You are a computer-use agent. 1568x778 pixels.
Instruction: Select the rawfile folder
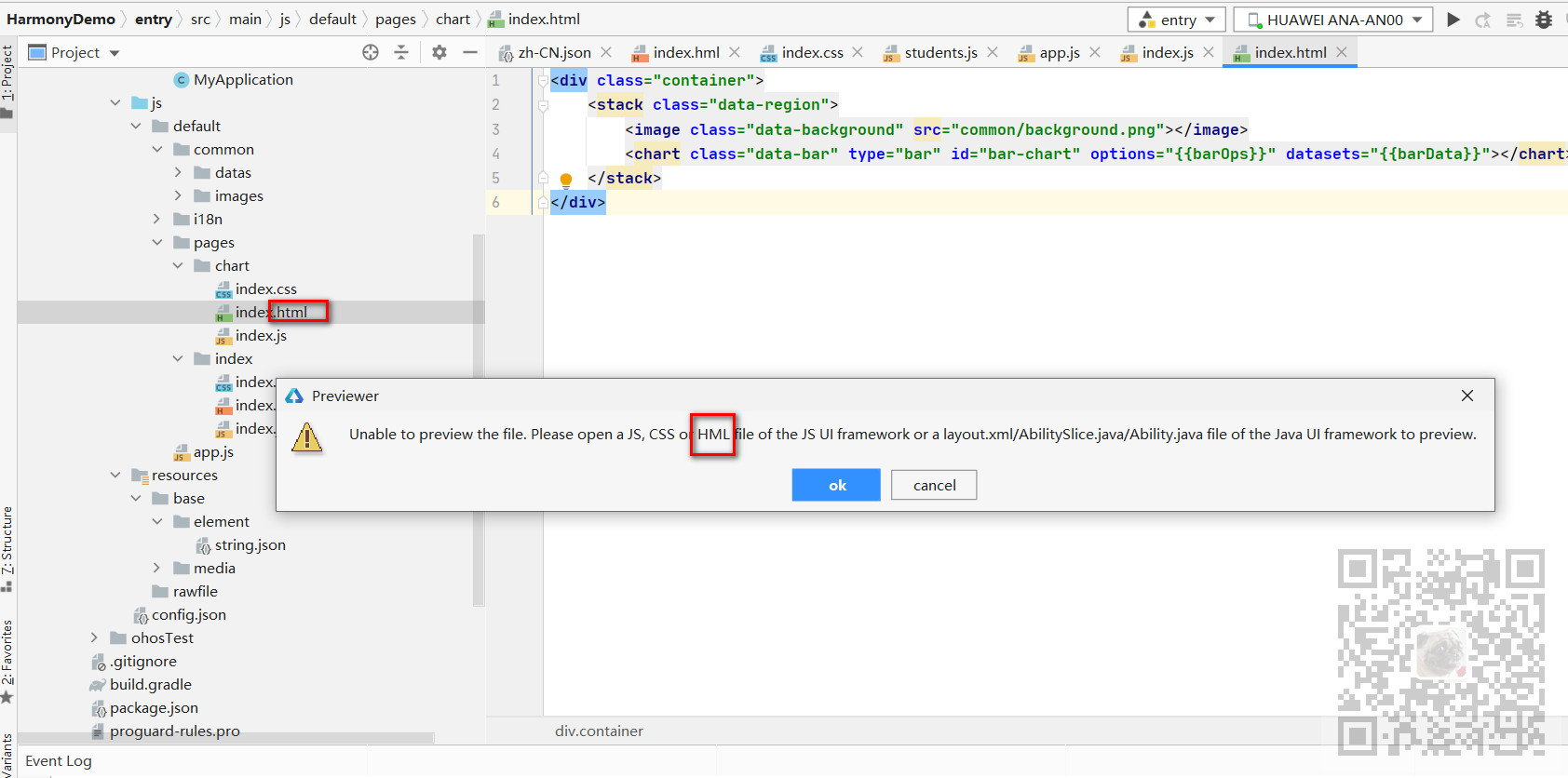185,592
